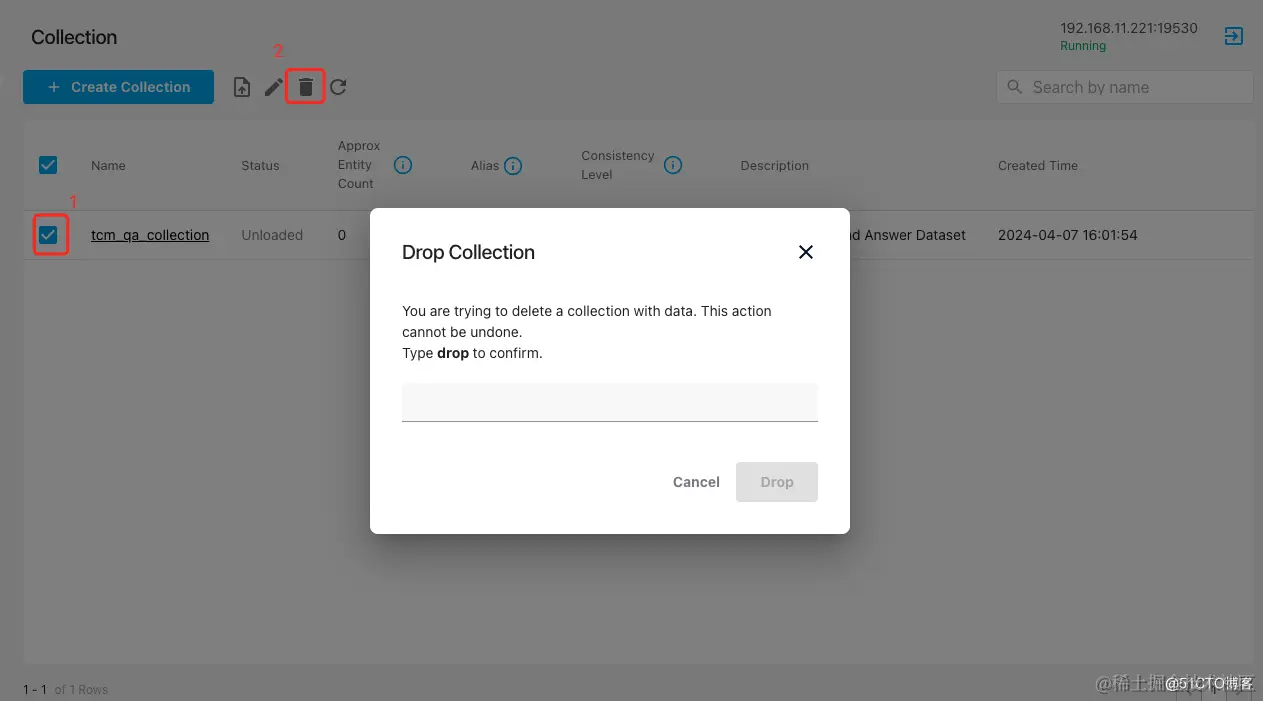Image resolution: width=1263 pixels, height=701 pixels.
Task: Uncheck the tcm_qa_collection row checkbox
Action: (48, 235)
